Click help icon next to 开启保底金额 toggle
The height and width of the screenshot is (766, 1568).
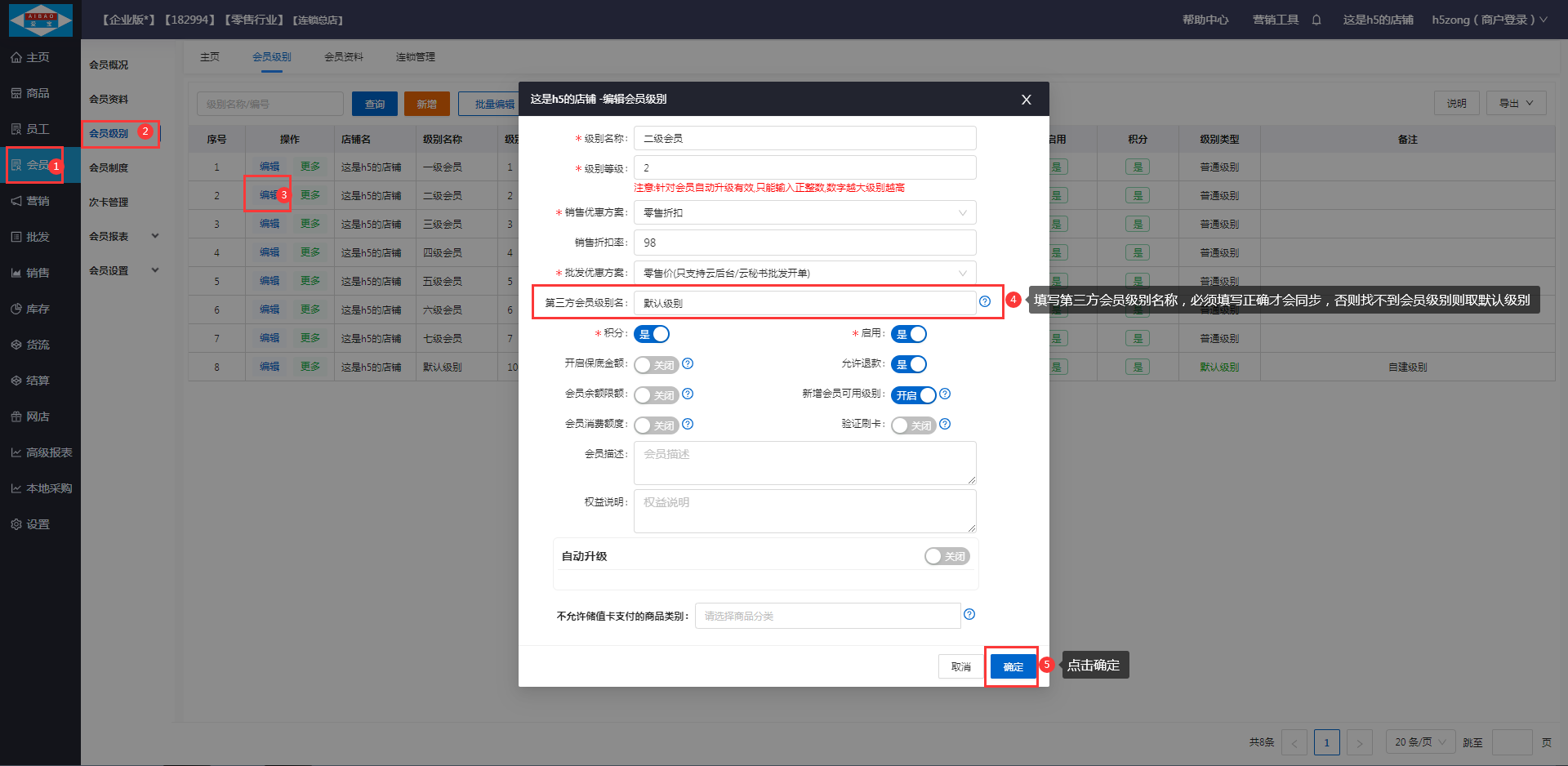click(x=688, y=363)
